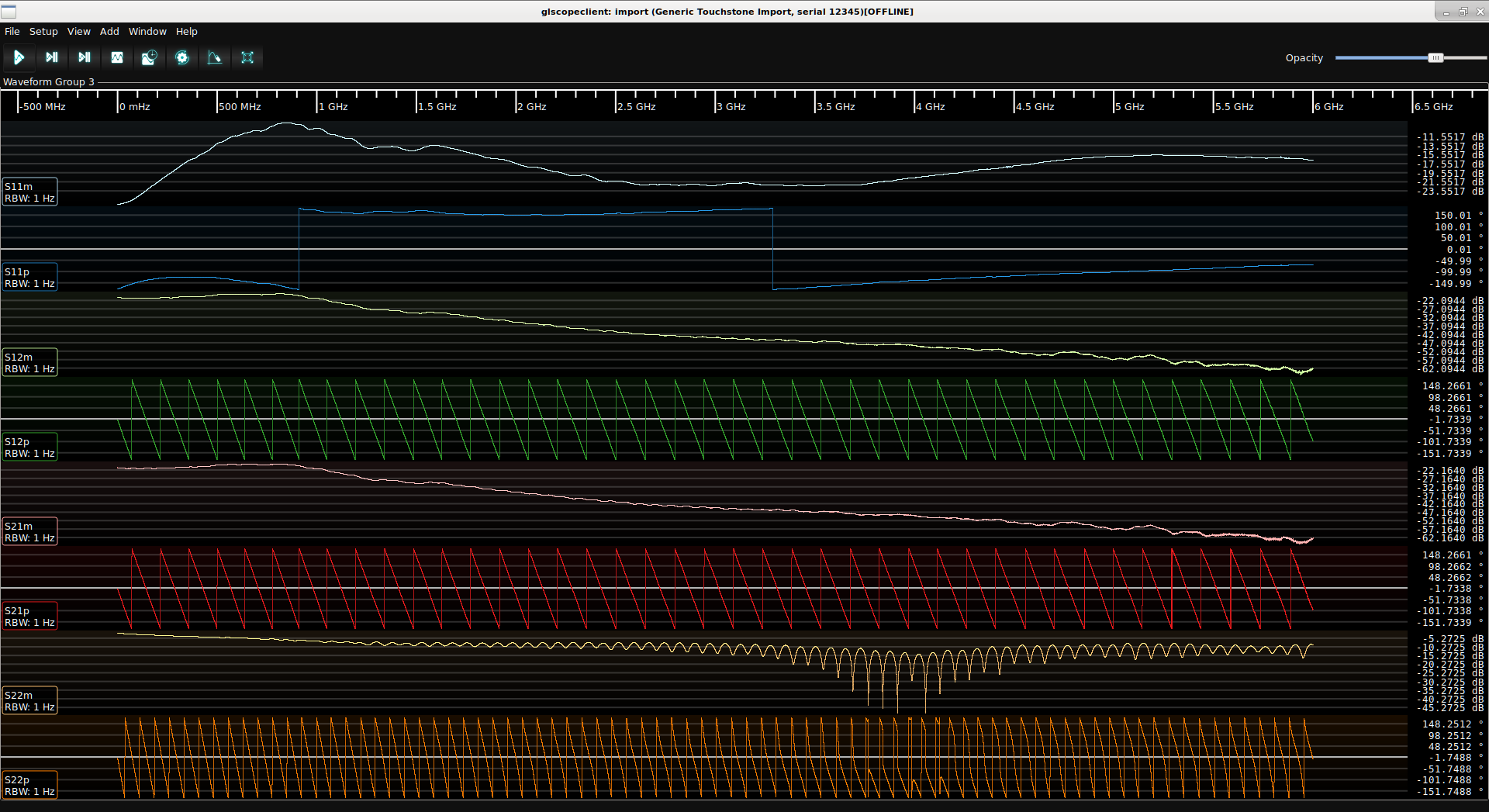Open the Setup menu
The width and height of the screenshot is (1489, 812).
point(43,32)
